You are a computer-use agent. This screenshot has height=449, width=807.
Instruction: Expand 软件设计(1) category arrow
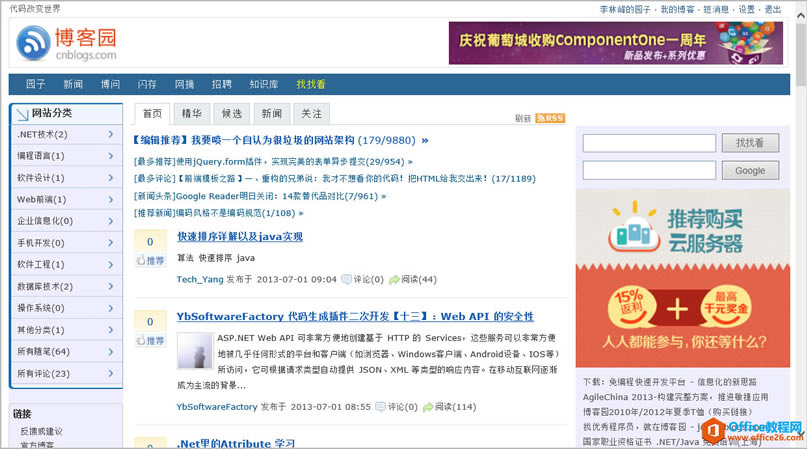tap(111, 178)
